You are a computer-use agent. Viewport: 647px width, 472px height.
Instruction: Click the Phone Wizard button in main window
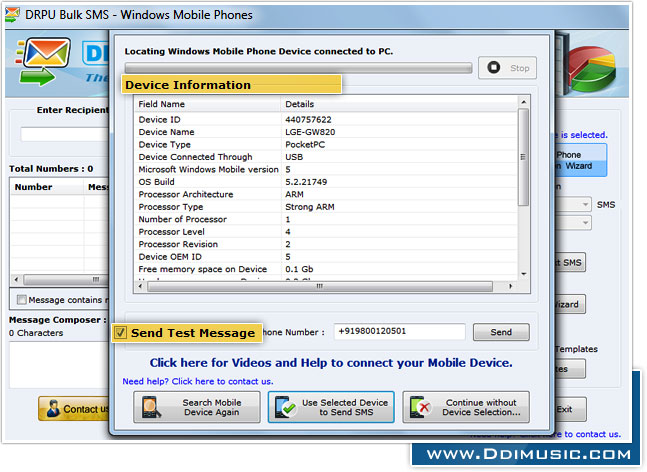pos(581,160)
